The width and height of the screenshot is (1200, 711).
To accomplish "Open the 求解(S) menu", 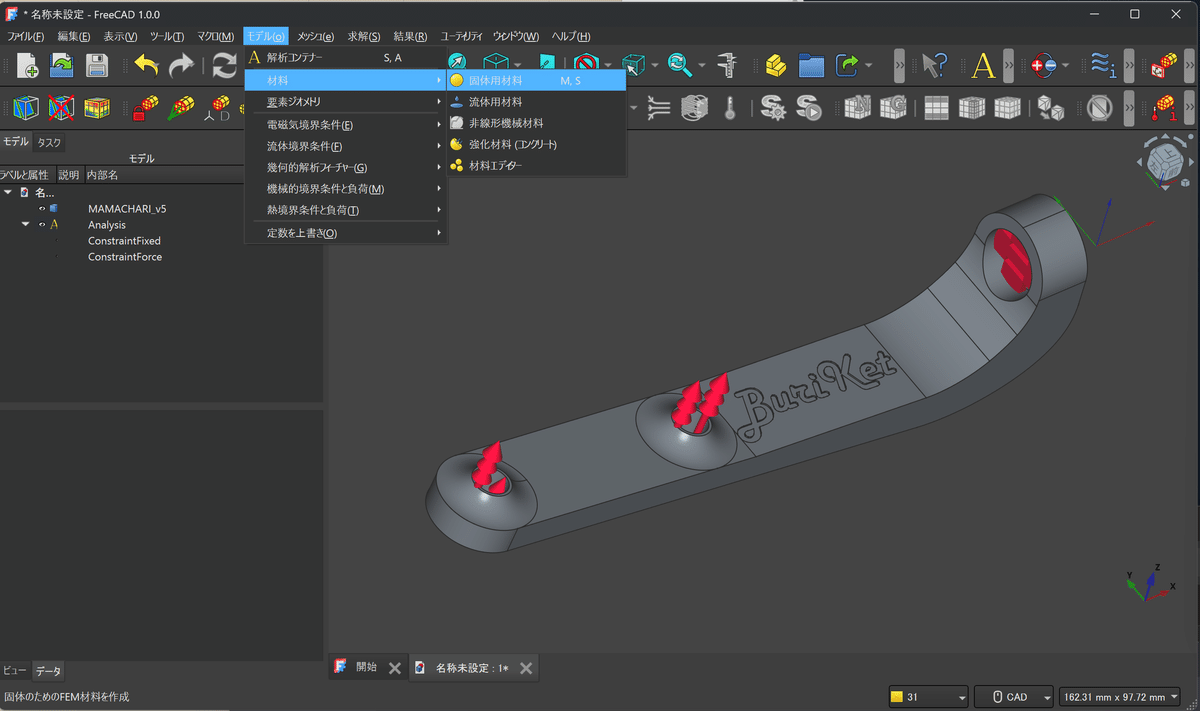I will point(364,36).
